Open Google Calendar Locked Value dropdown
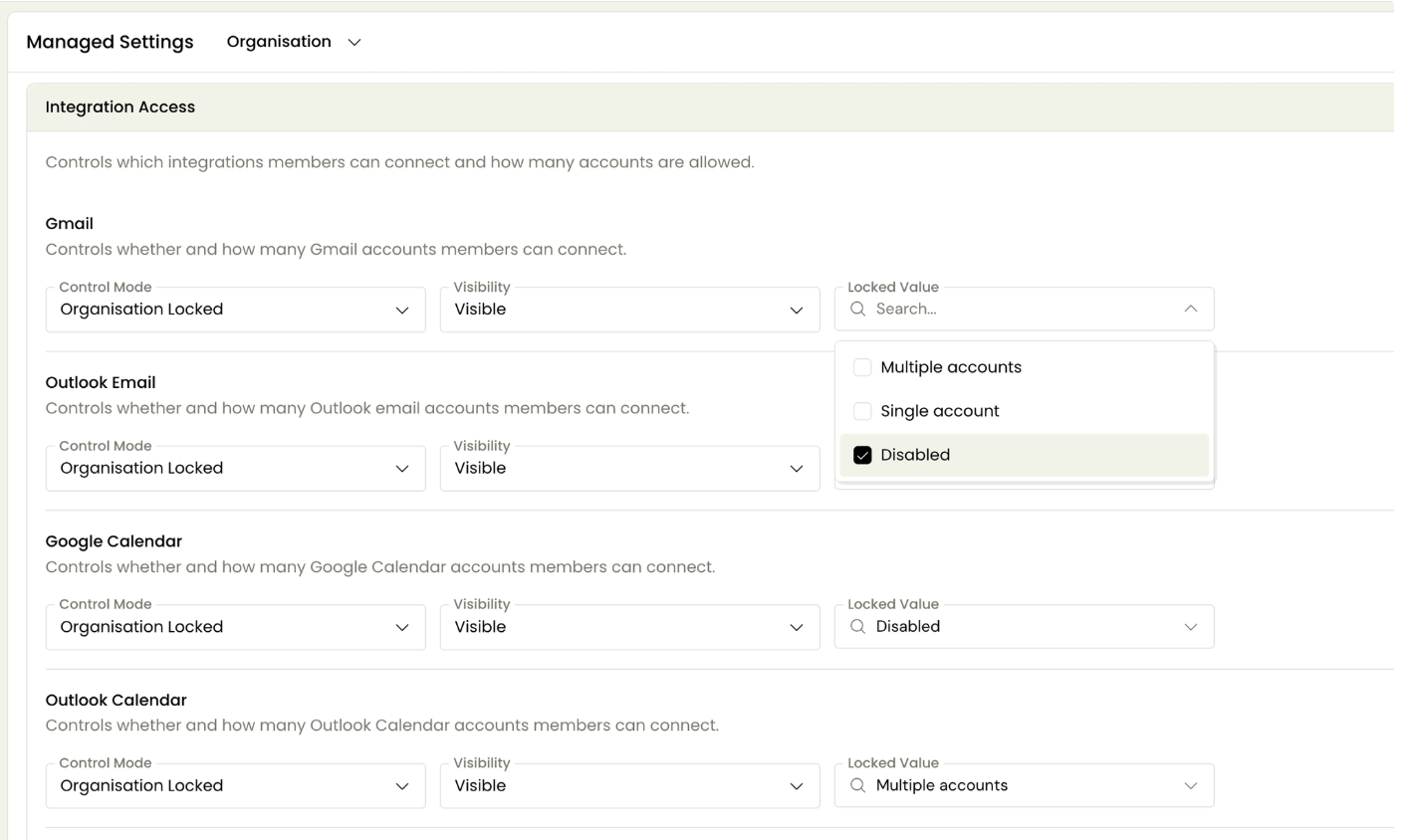The image size is (1412, 840). pyautogui.click(x=1024, y=627)
